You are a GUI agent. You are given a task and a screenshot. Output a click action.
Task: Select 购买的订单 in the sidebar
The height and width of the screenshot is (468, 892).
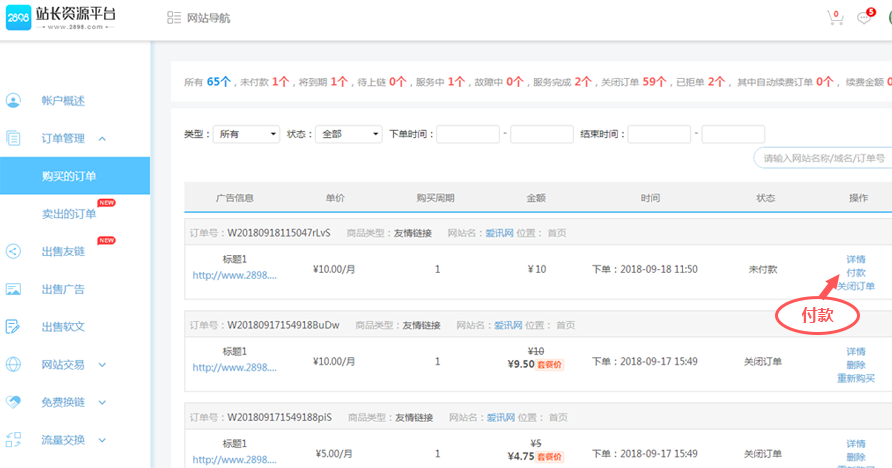[69, 176]
